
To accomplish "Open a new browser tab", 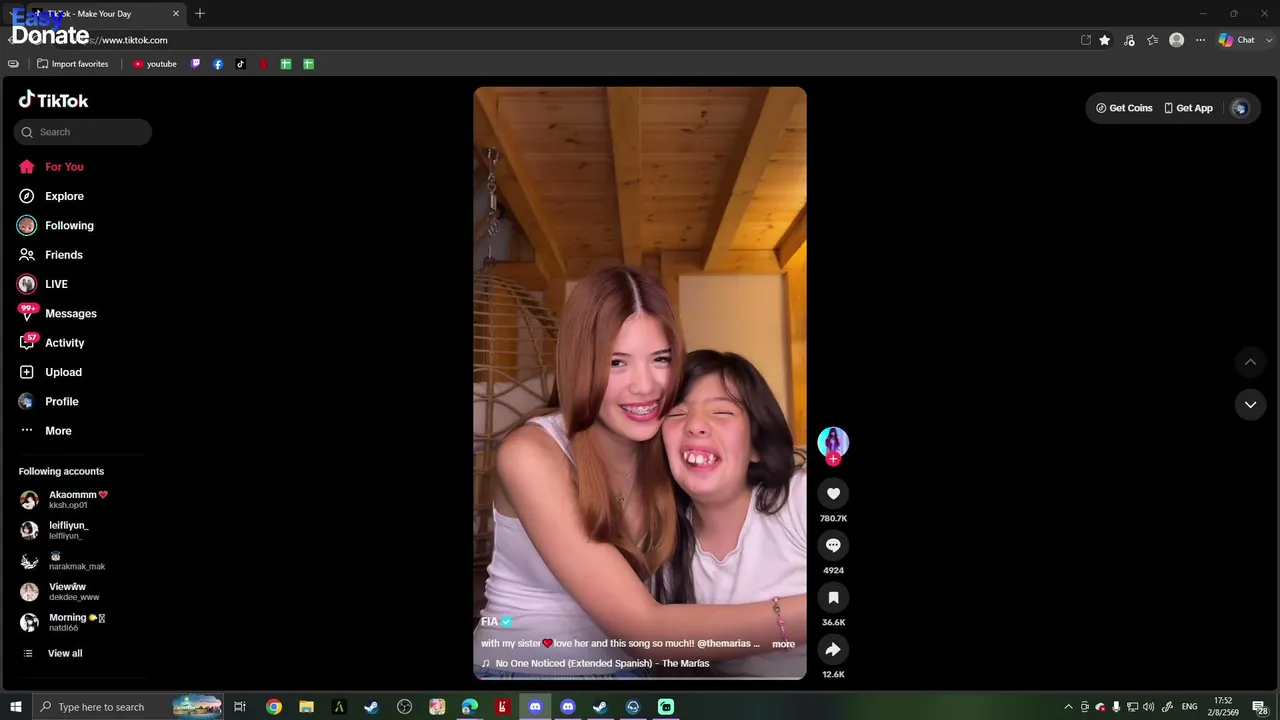I will 200,14.
